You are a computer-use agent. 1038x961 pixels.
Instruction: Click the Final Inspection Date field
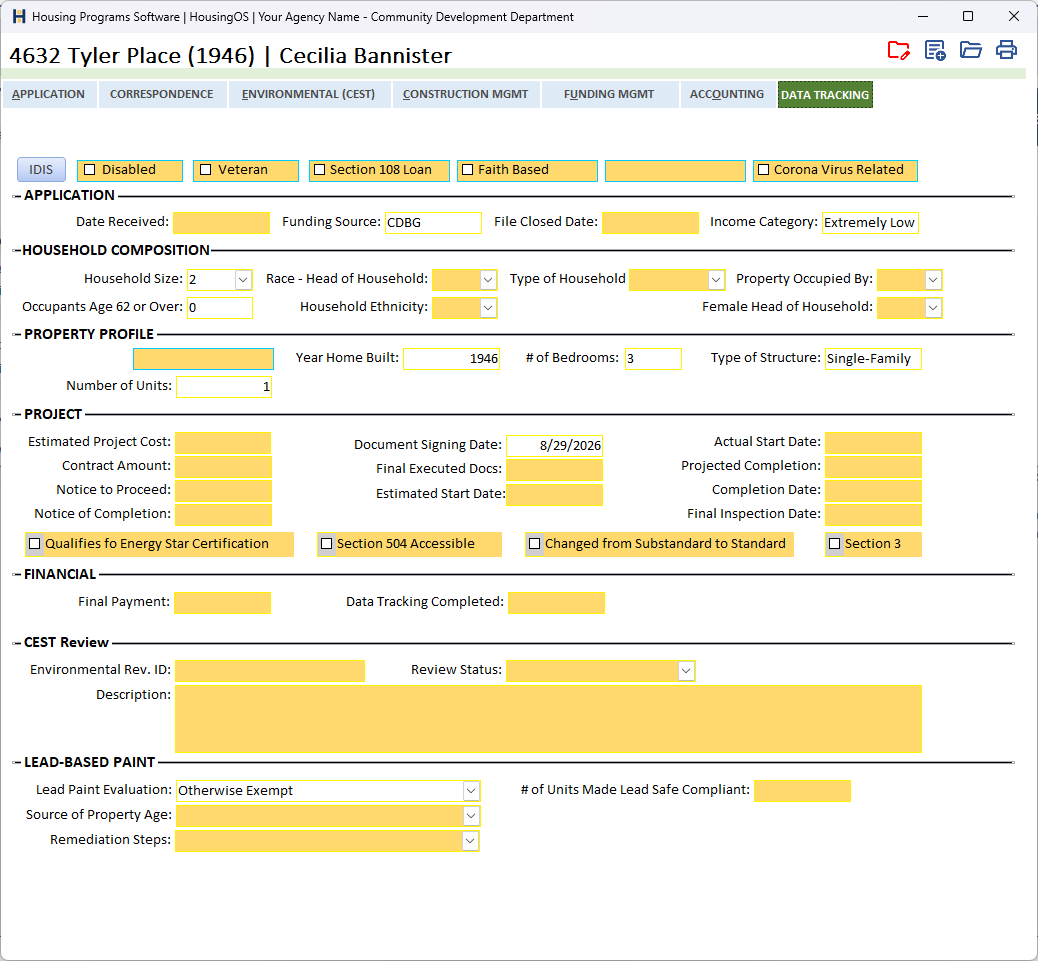pyautogui.click(x=873, y=514)
